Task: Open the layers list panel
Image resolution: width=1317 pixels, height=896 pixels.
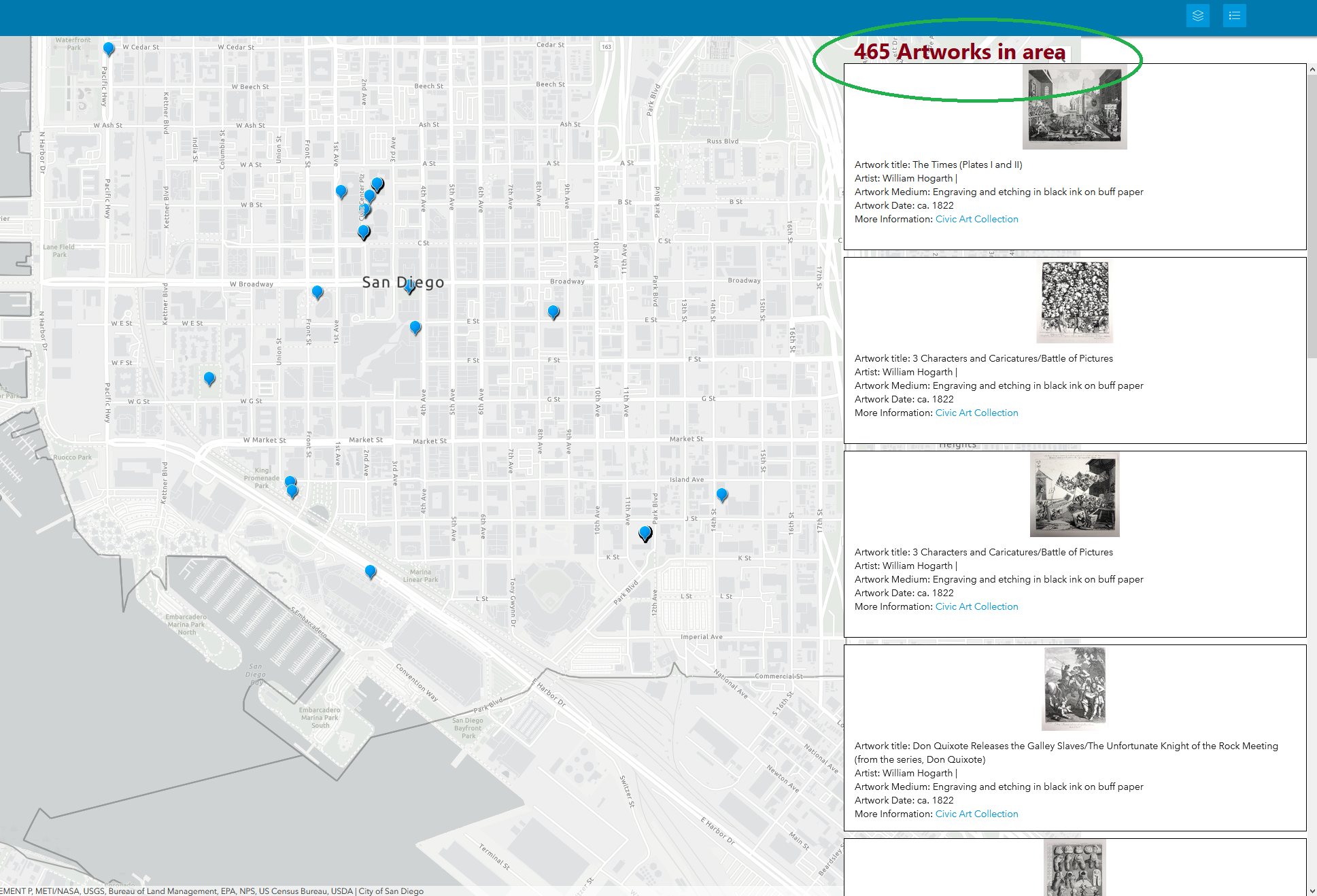Action: pos(1197,16)
